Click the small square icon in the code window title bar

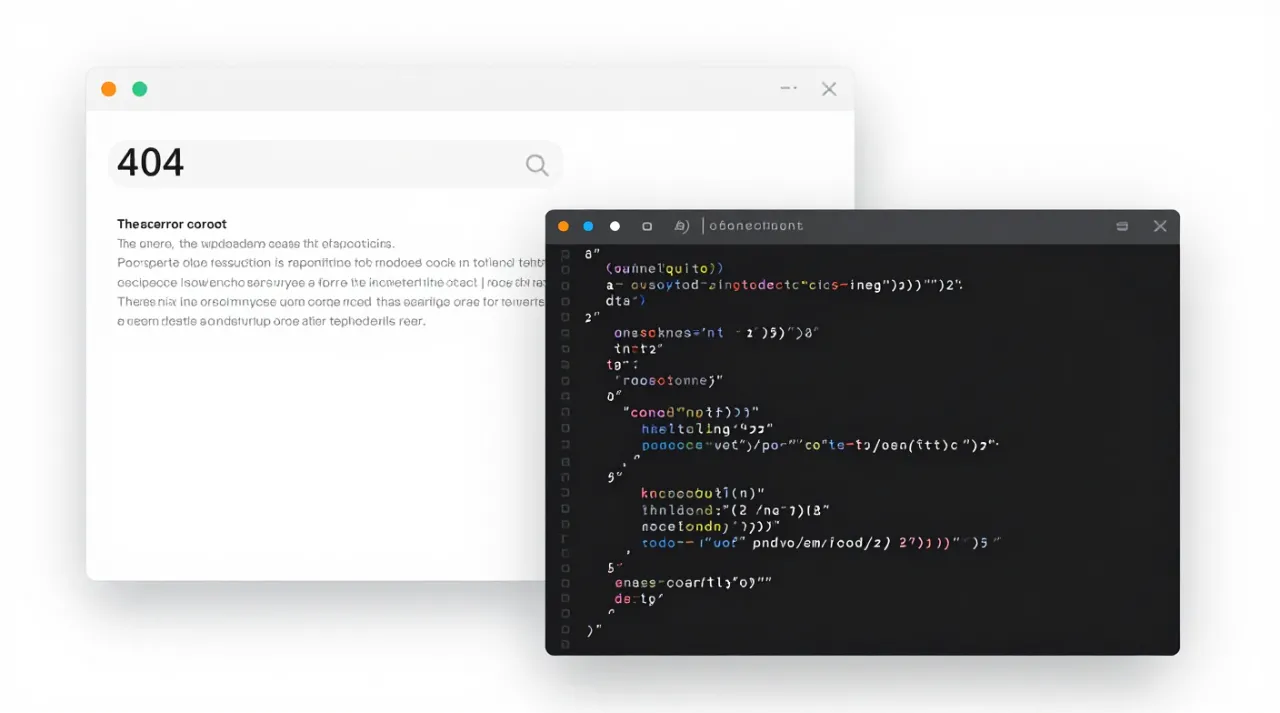pyautogui.click(x=647, y=226)
